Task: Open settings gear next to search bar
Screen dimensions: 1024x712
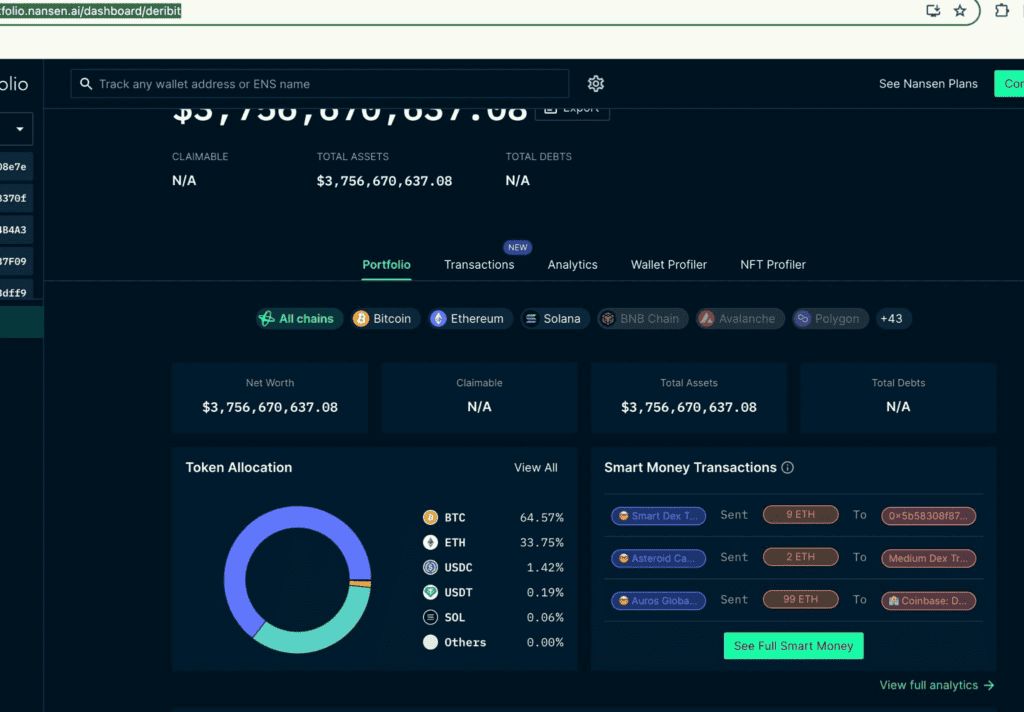Action: [x=595, y=84]
